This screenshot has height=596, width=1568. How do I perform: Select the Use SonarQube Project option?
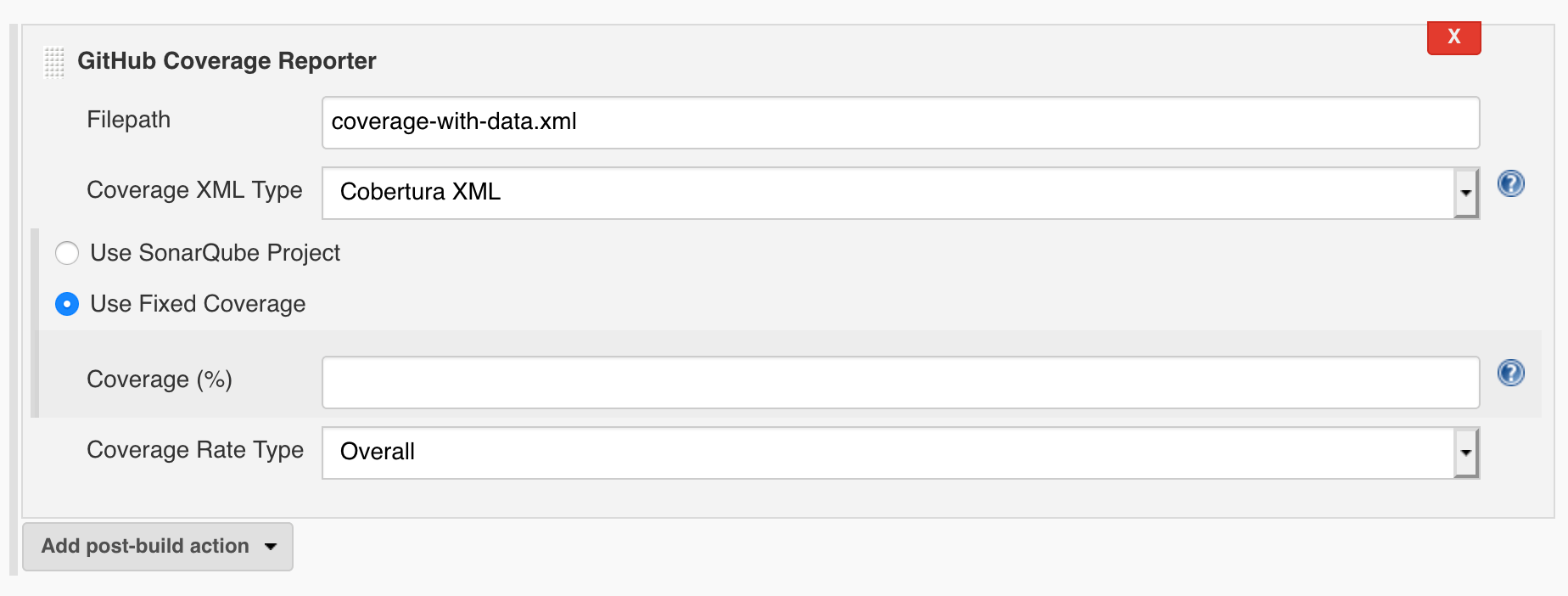coord(67,253)
